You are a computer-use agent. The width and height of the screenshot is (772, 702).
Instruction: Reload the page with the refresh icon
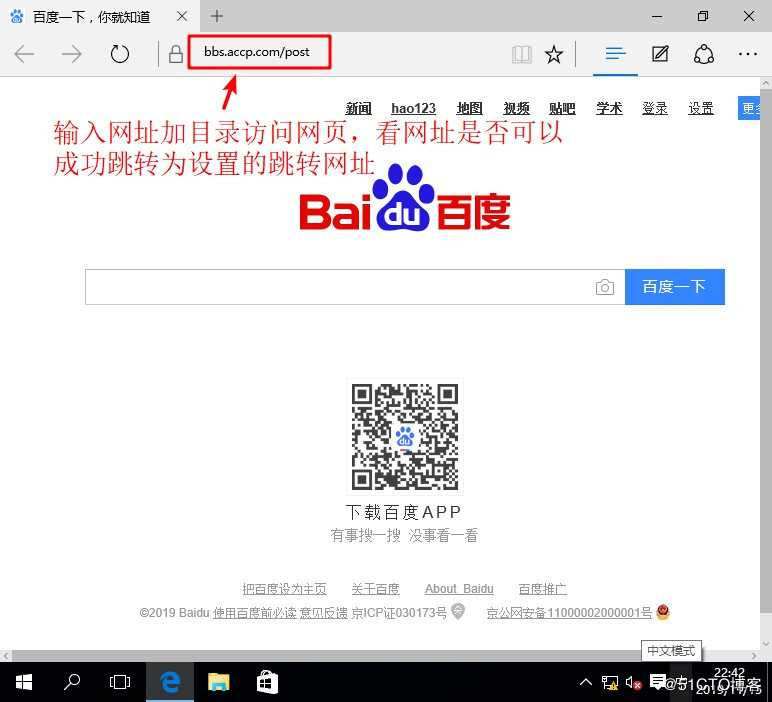120,54
